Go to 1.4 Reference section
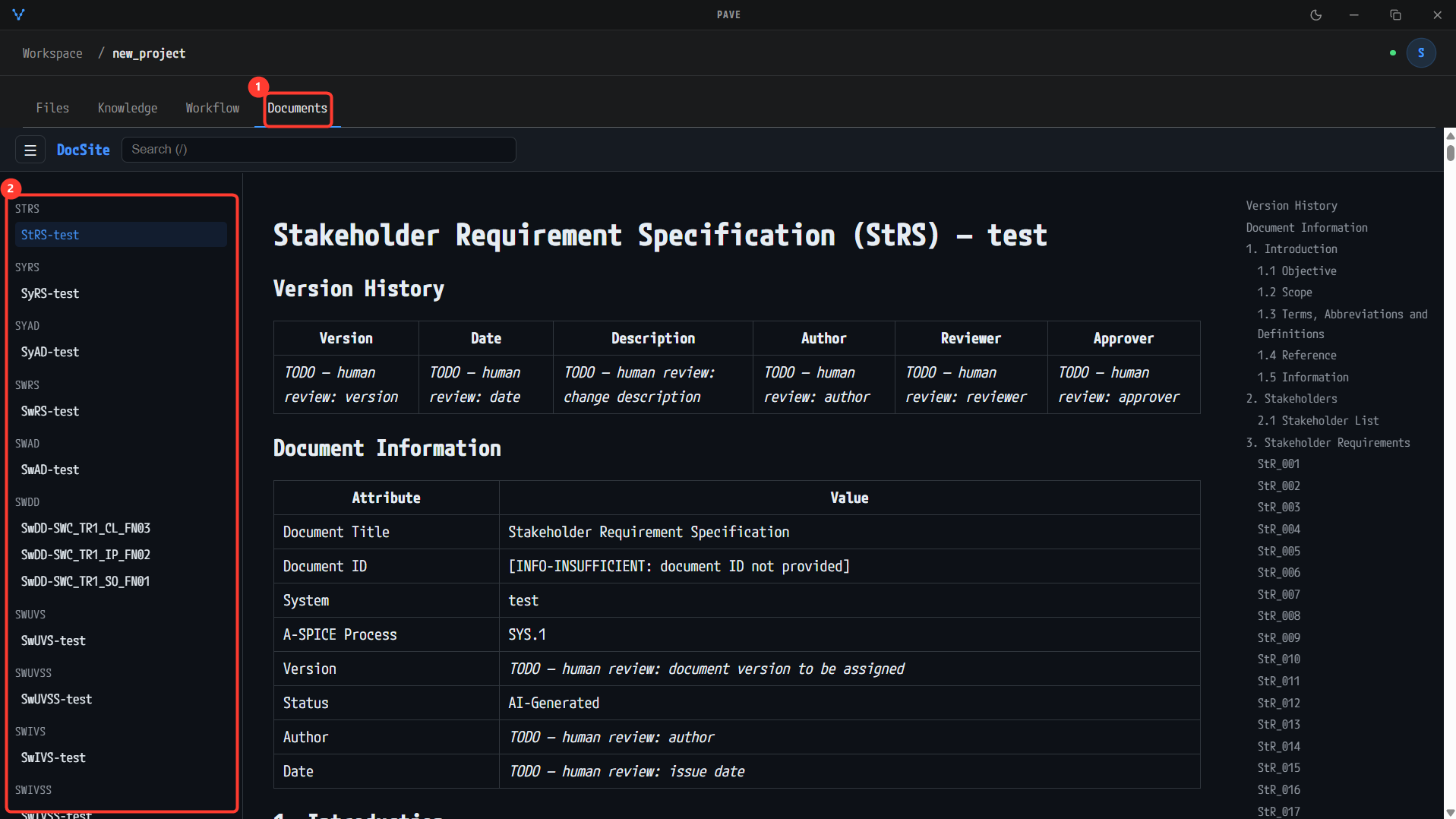Viewport: 1456px width, 819px height. (1297, 356)
